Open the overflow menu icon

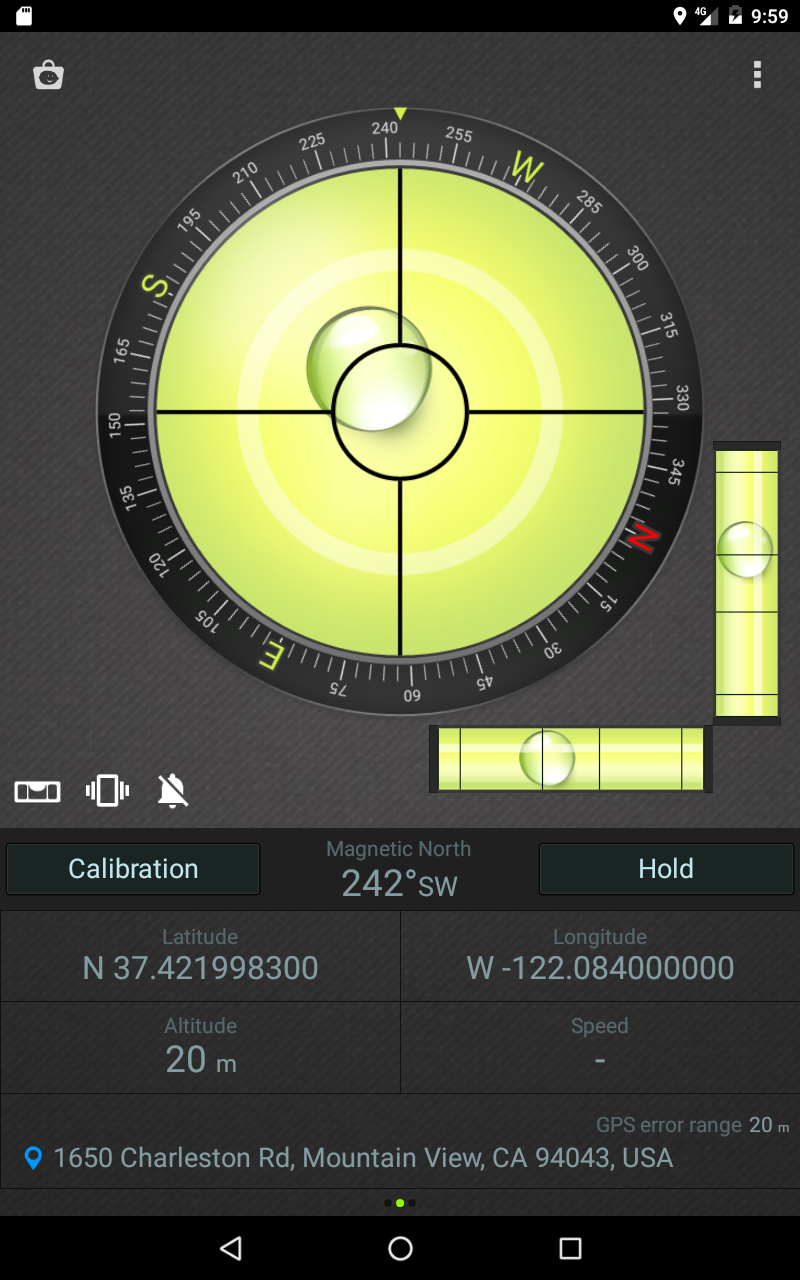(757, 75)
